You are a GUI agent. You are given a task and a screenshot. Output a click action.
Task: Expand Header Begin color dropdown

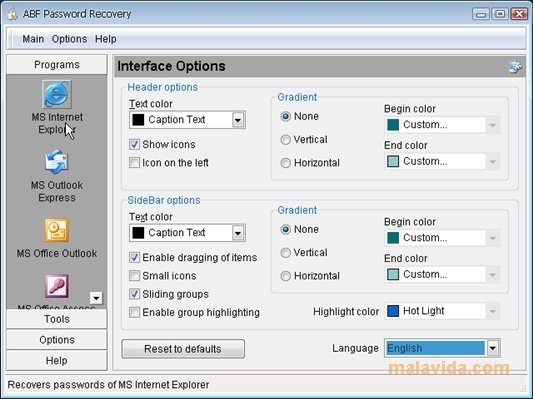coord(493,125)
